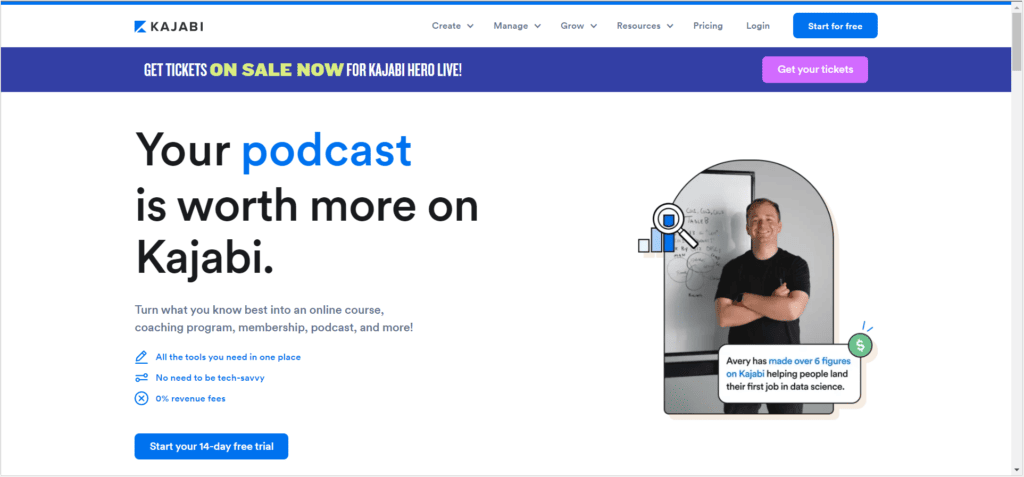Open the Create menu
The height and width of the screenshot is (477, 1024).
[x=453, y=26]
